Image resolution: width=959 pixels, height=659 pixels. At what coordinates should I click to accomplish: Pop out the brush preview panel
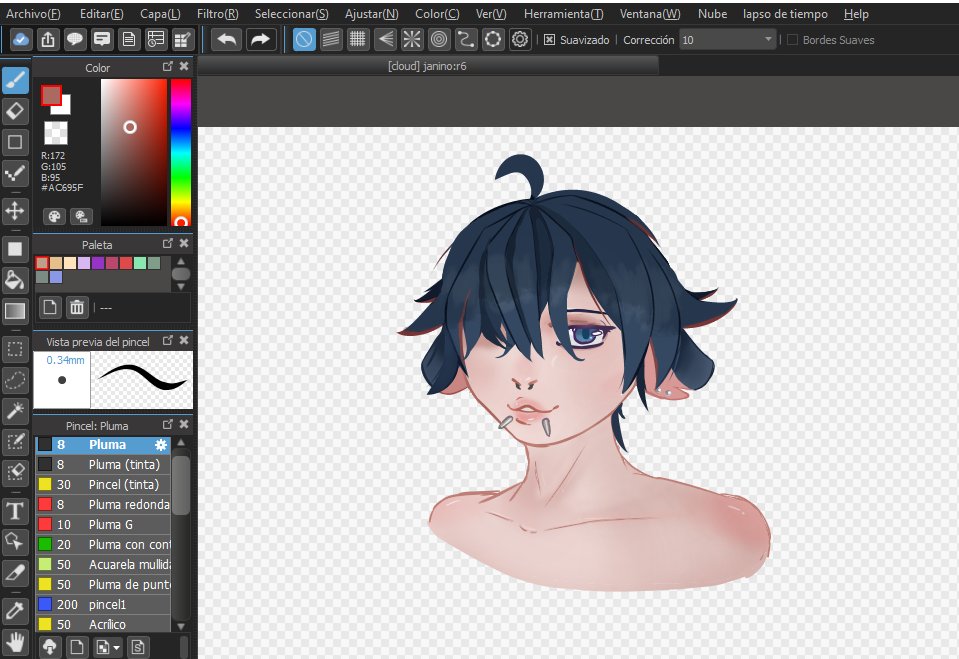coord(168,341)
